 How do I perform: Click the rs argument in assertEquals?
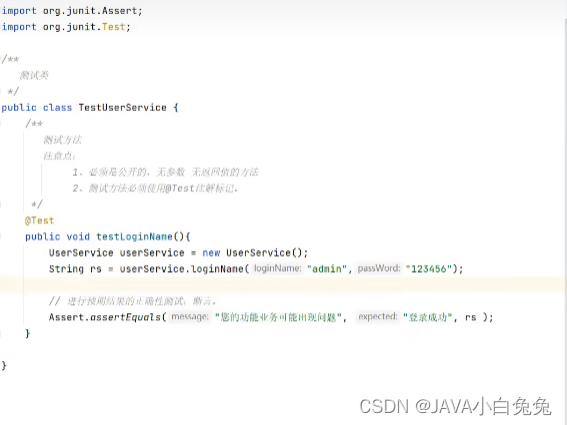click(470, 317)
